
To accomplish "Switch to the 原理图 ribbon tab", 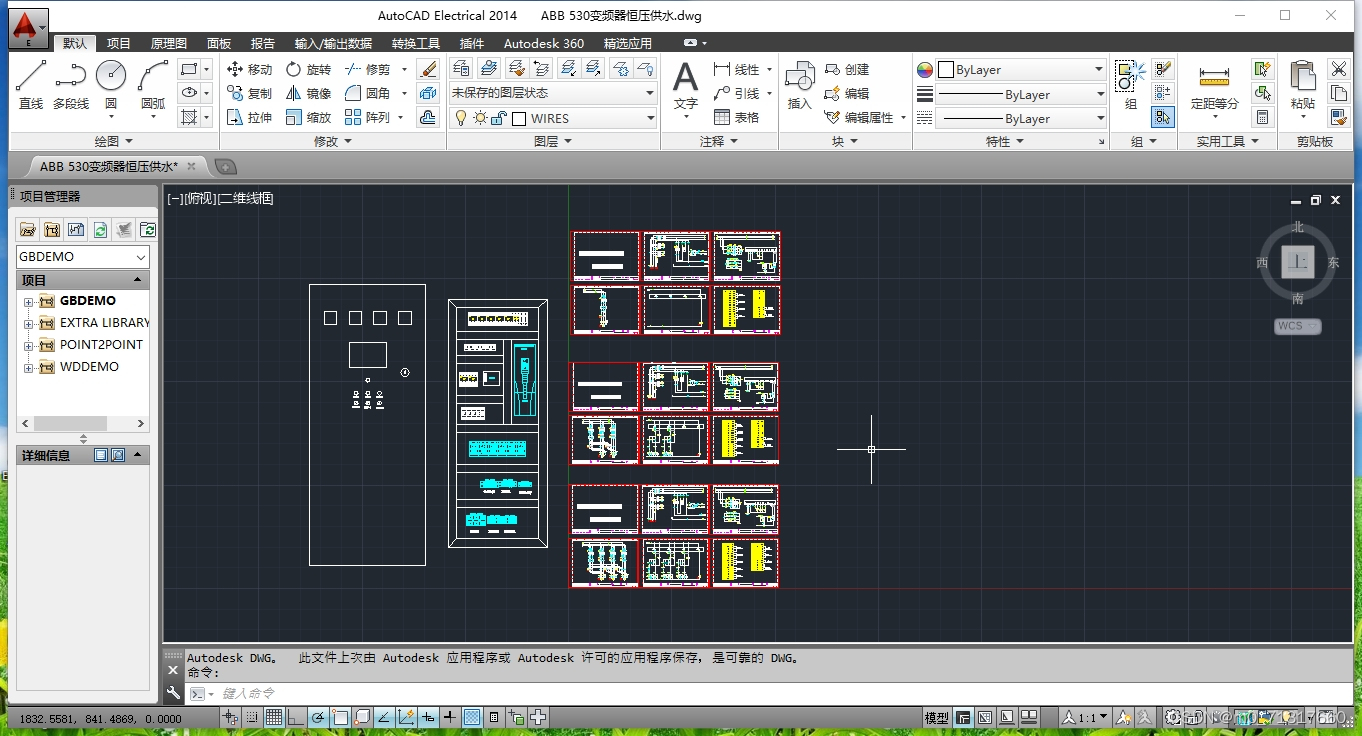I will coord(168,43).
